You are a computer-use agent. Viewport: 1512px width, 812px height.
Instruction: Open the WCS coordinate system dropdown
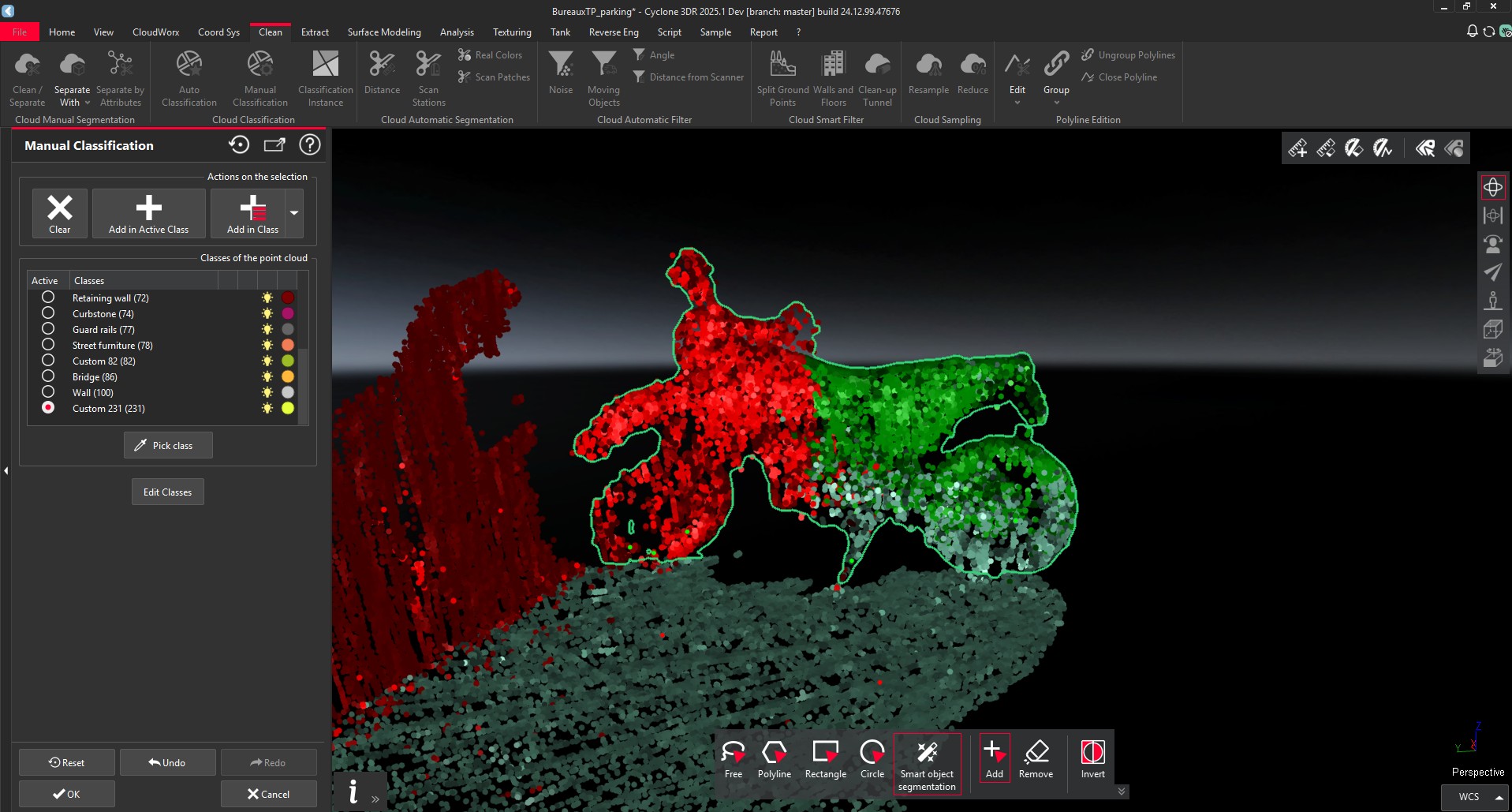[x=1498, y=797]
